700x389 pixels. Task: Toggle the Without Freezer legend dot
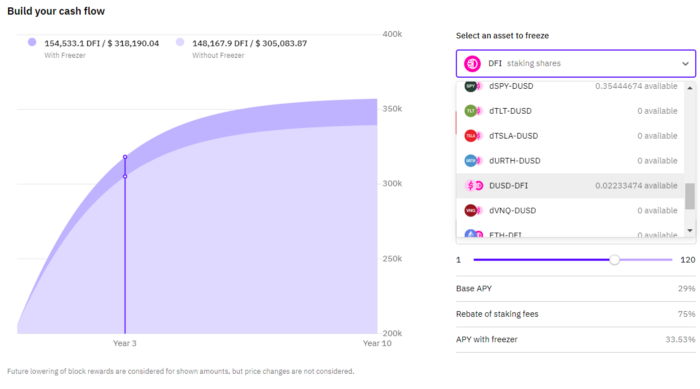coord(180,42)
